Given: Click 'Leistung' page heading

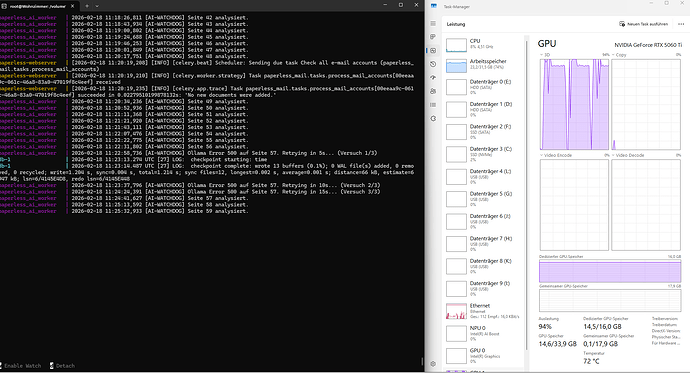Looking at the screenshot, I should [456, 24].
